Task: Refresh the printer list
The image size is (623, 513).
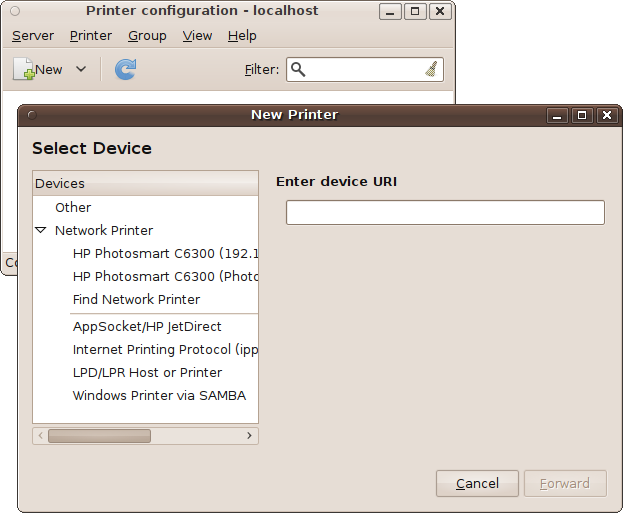Action: click(x=126, y=69)
